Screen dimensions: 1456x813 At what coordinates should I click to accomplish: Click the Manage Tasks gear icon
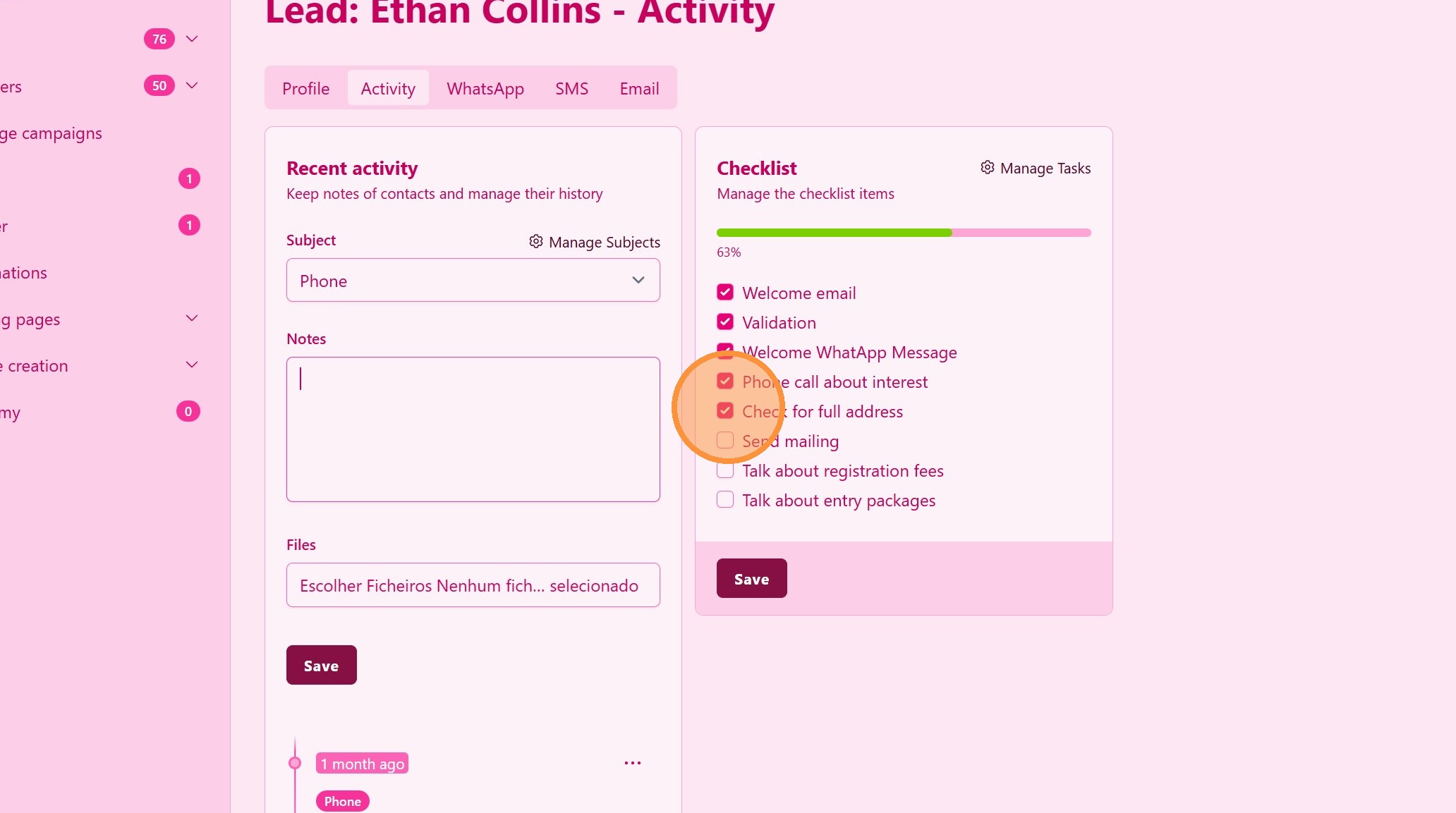[x=987, y=167]
